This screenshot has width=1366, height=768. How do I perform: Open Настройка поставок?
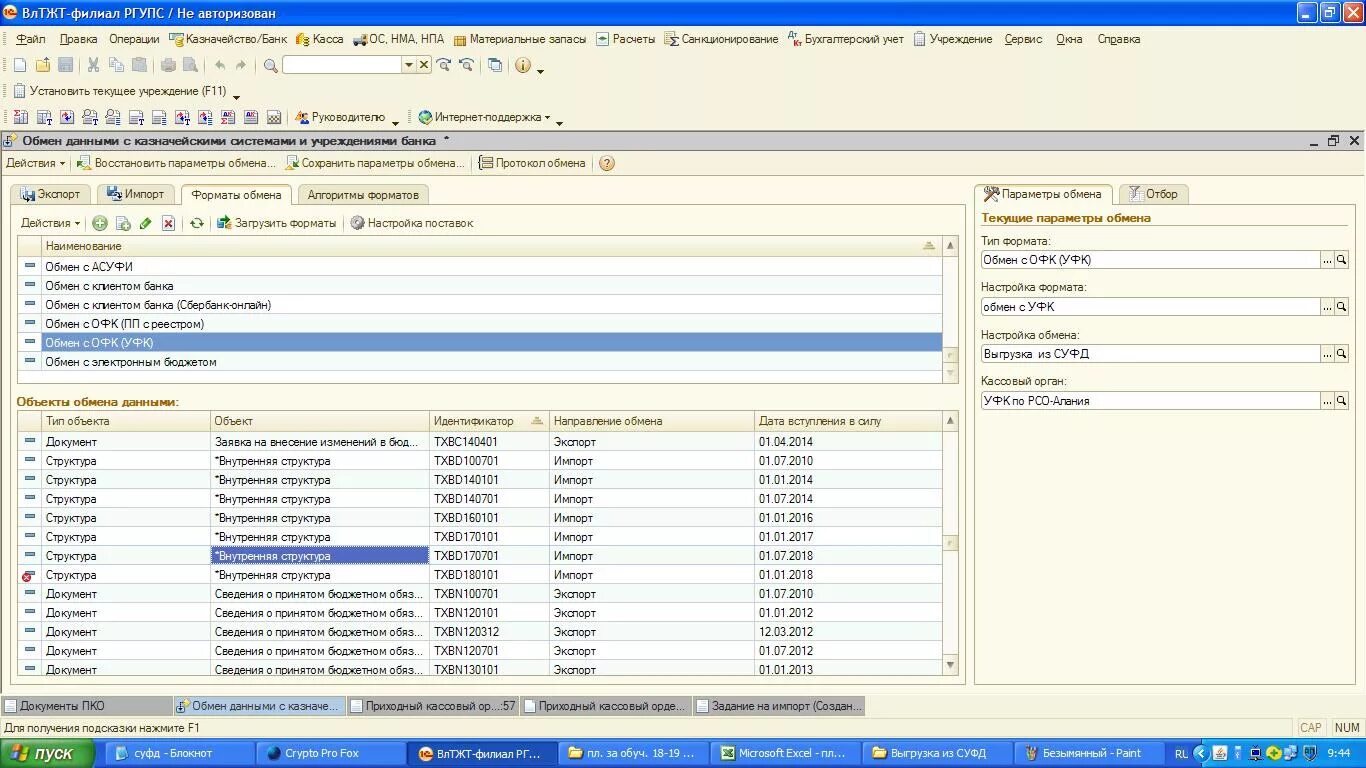pyautogui.click(x=411, y=223)
